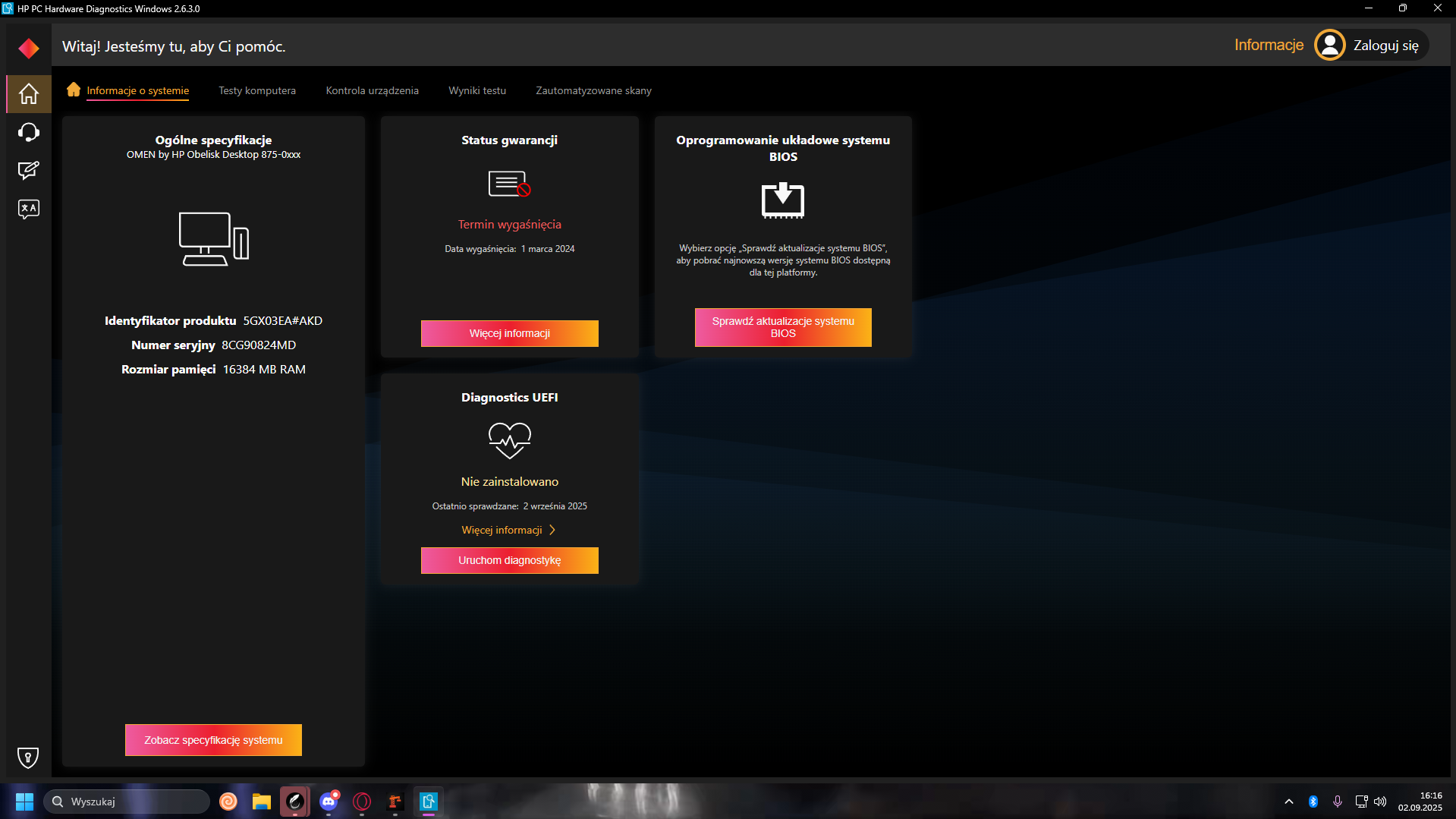Open the orange figure taskbar app
Image resolution: width=1456 pixels, height=819 pixels.
pos(395,802)
